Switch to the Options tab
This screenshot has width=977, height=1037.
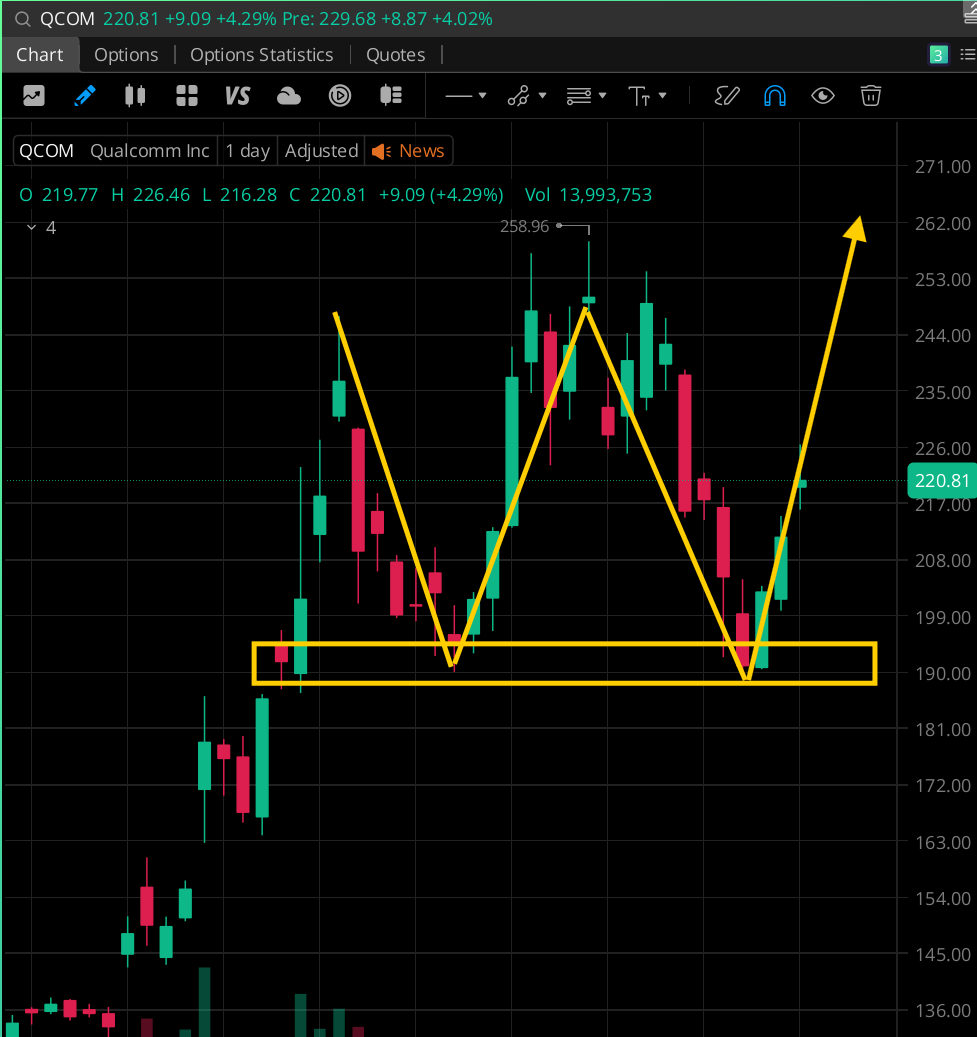126,55
